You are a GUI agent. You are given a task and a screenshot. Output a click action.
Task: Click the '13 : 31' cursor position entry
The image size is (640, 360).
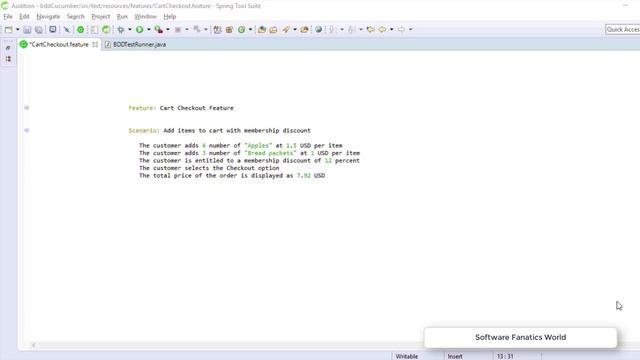[505, 356]
